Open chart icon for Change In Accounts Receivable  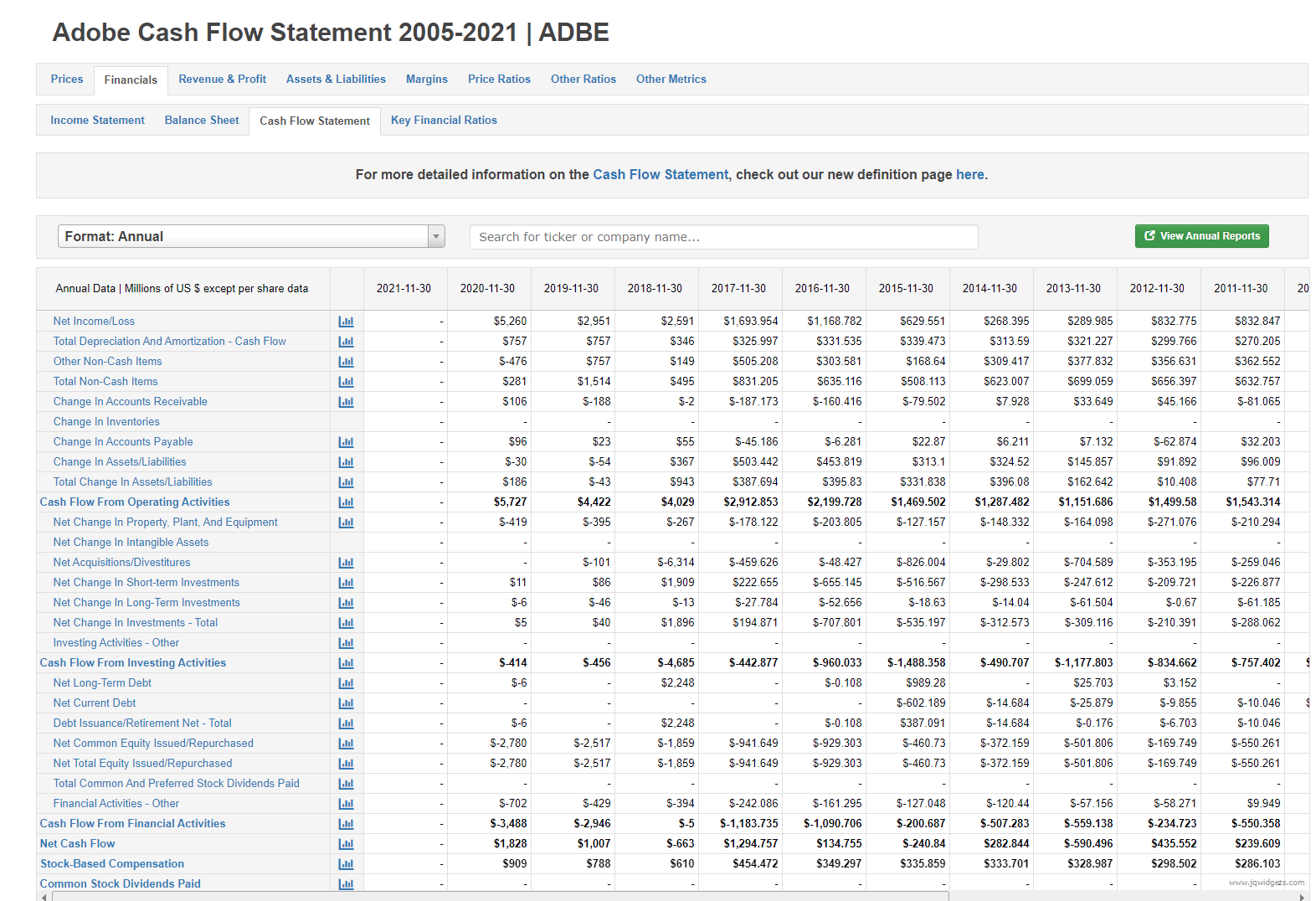click(346, 402)
